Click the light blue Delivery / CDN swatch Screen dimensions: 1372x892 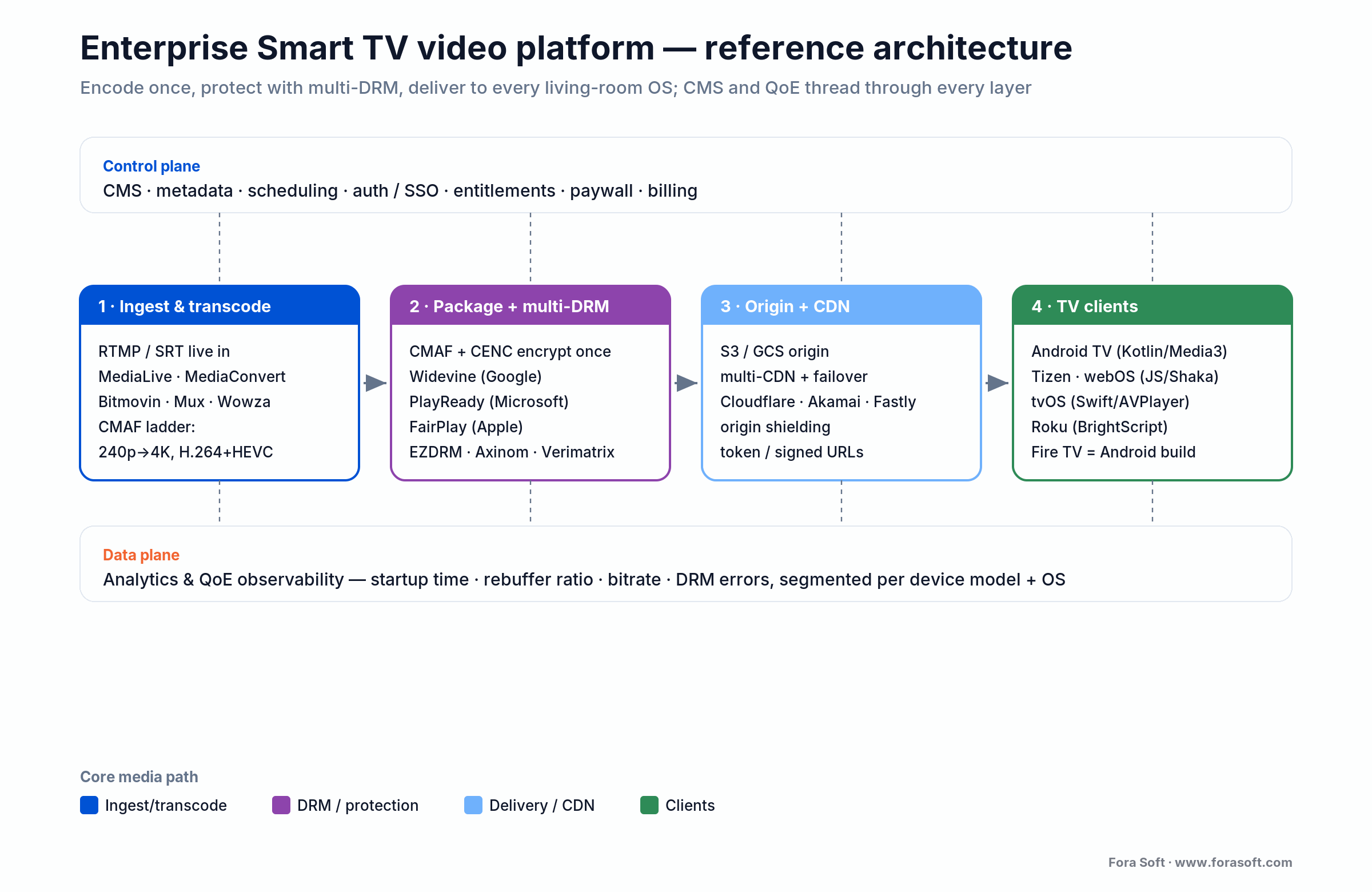[x=473, y=805]
